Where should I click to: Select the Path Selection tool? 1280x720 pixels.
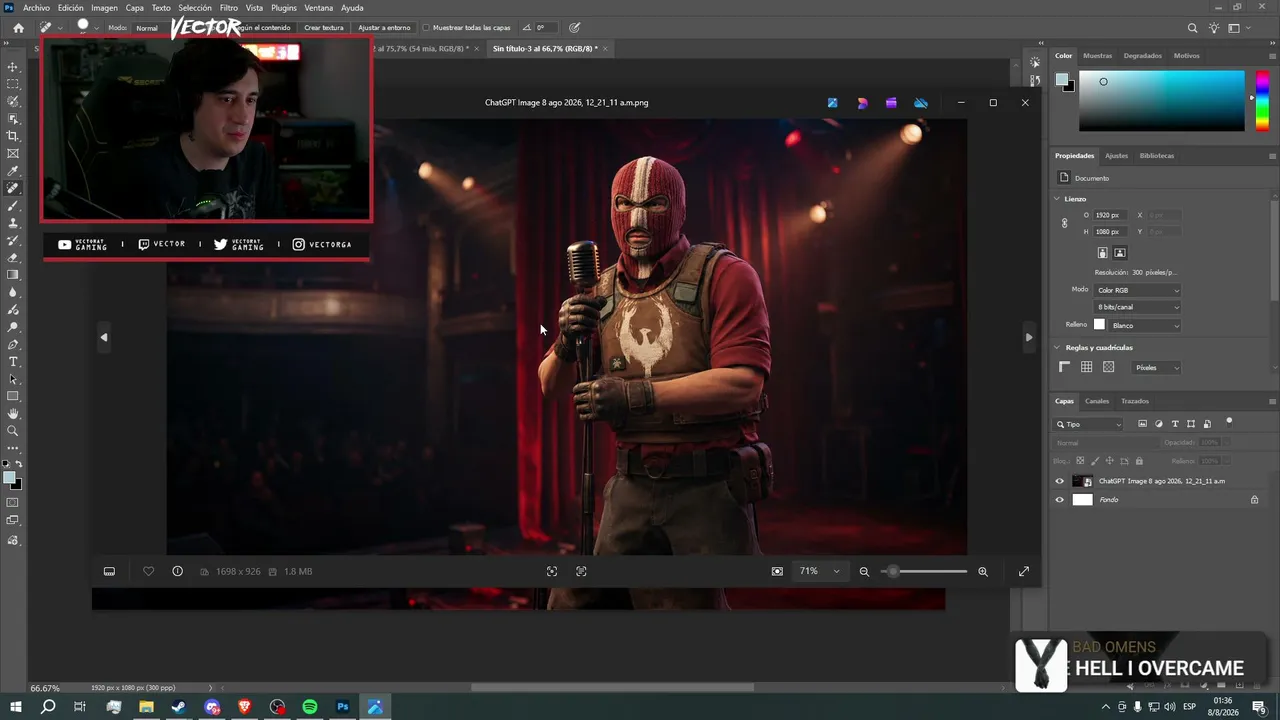point(13,379)
